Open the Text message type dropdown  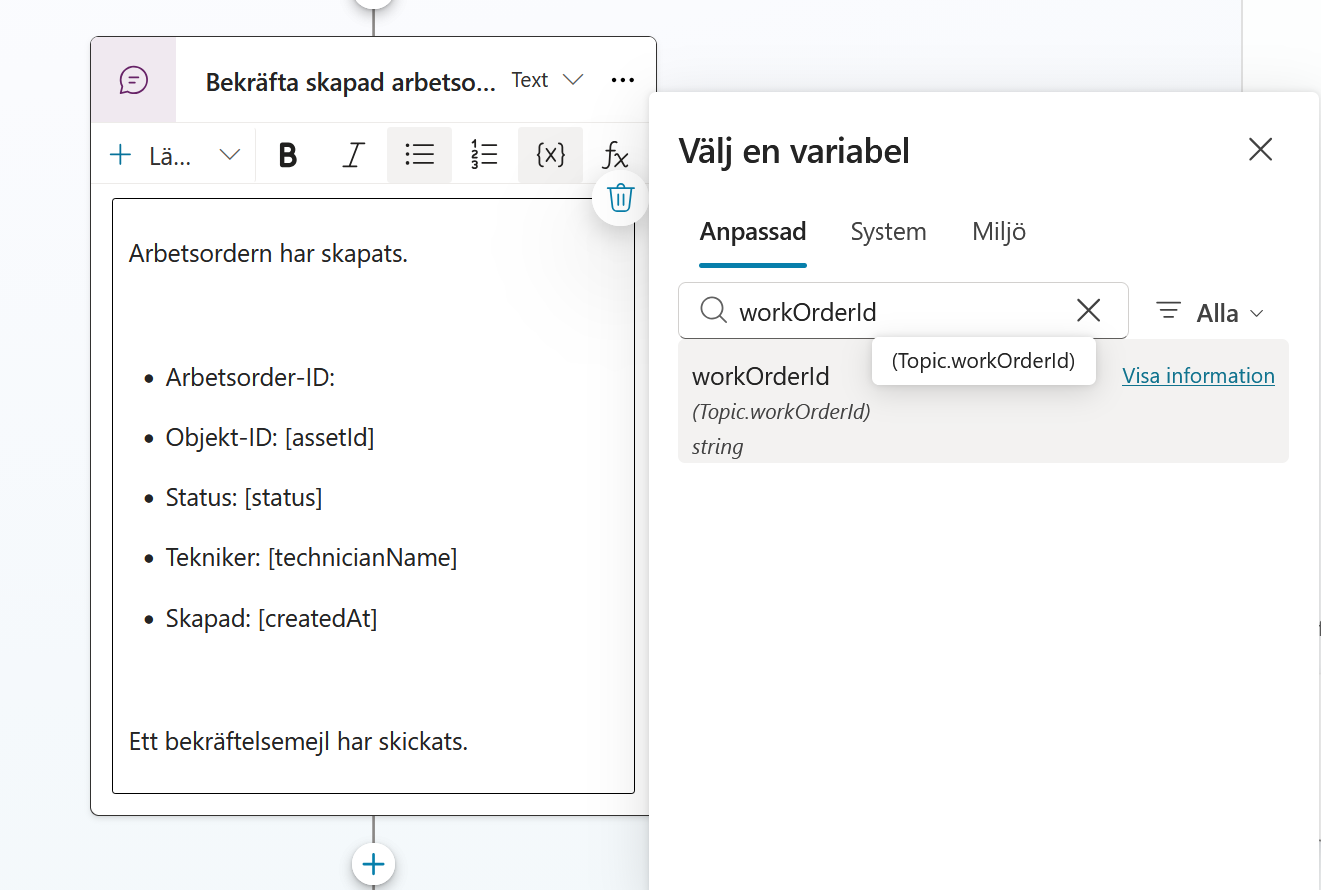tap(548, 80)
